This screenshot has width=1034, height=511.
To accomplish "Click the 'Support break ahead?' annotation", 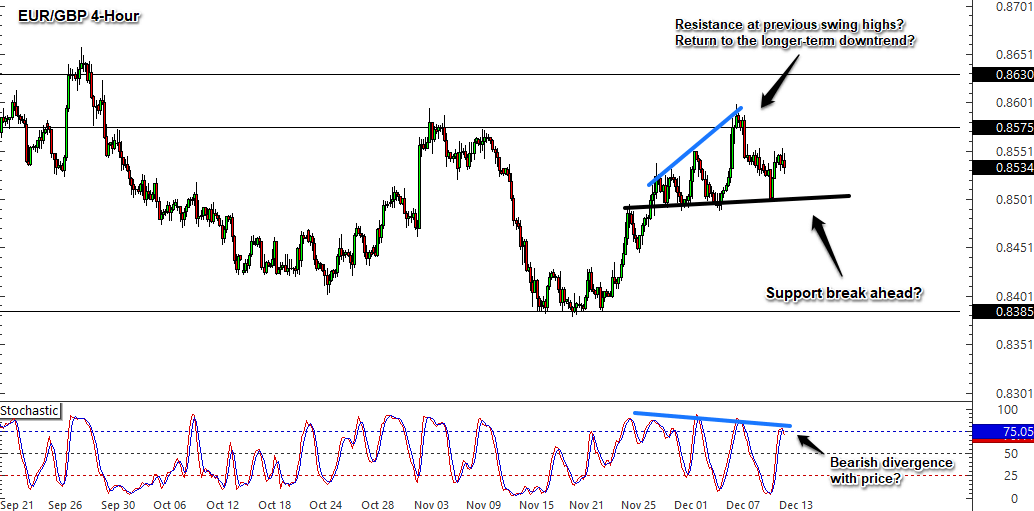I will click(x=843, y=293).
